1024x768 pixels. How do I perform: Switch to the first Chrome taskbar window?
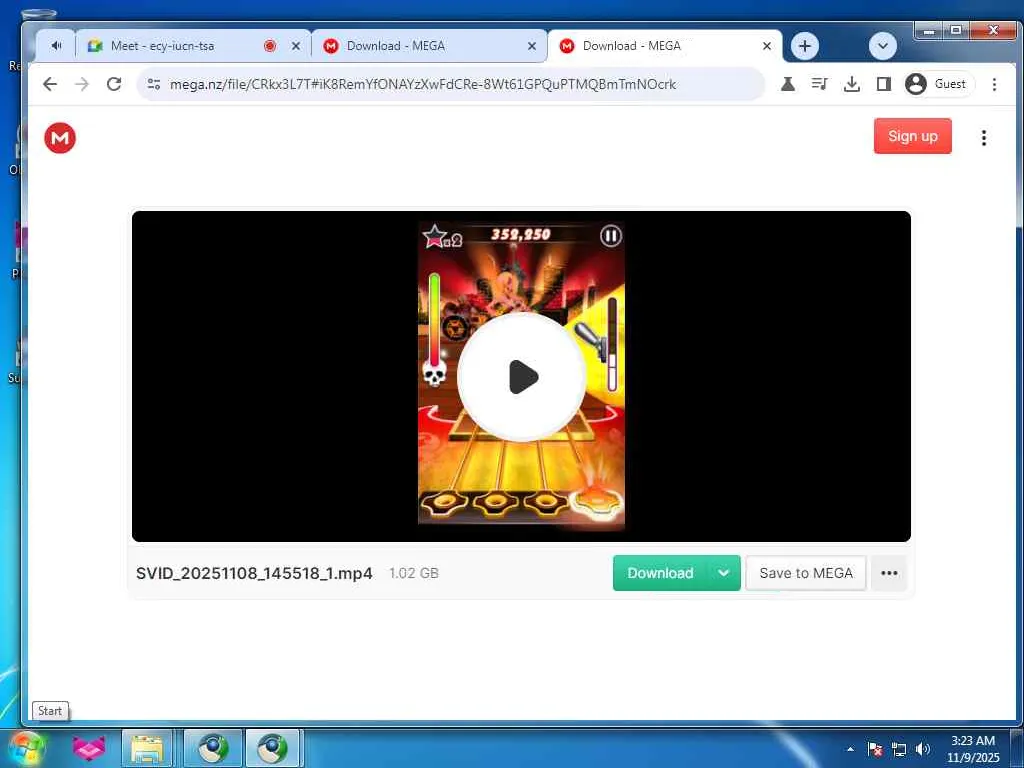(x=213, y=748)
